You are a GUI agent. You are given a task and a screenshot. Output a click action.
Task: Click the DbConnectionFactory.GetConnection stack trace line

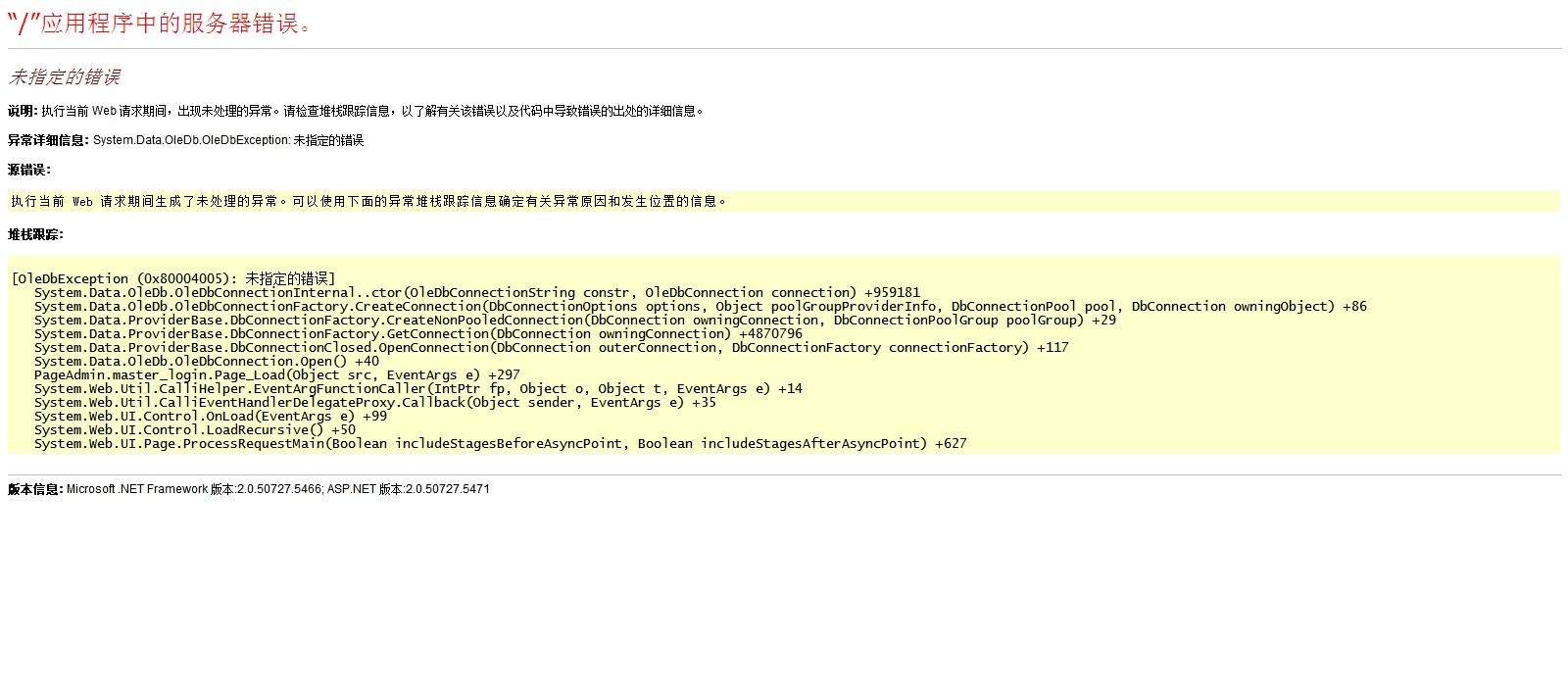[417, 333]
